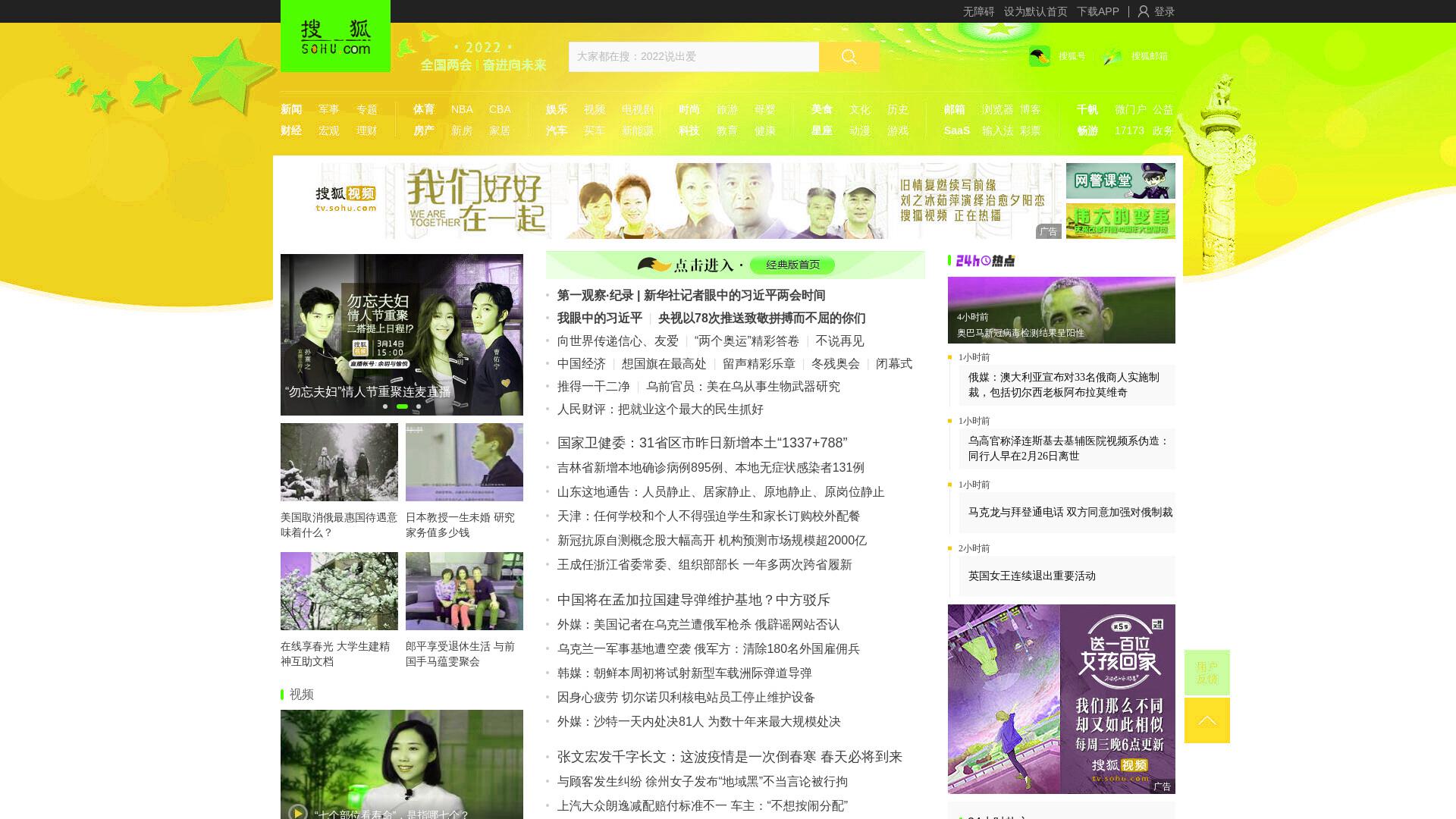Open the 汽车 navigation item
Screen dimensions: 1456x819
[x=557, y=130]
